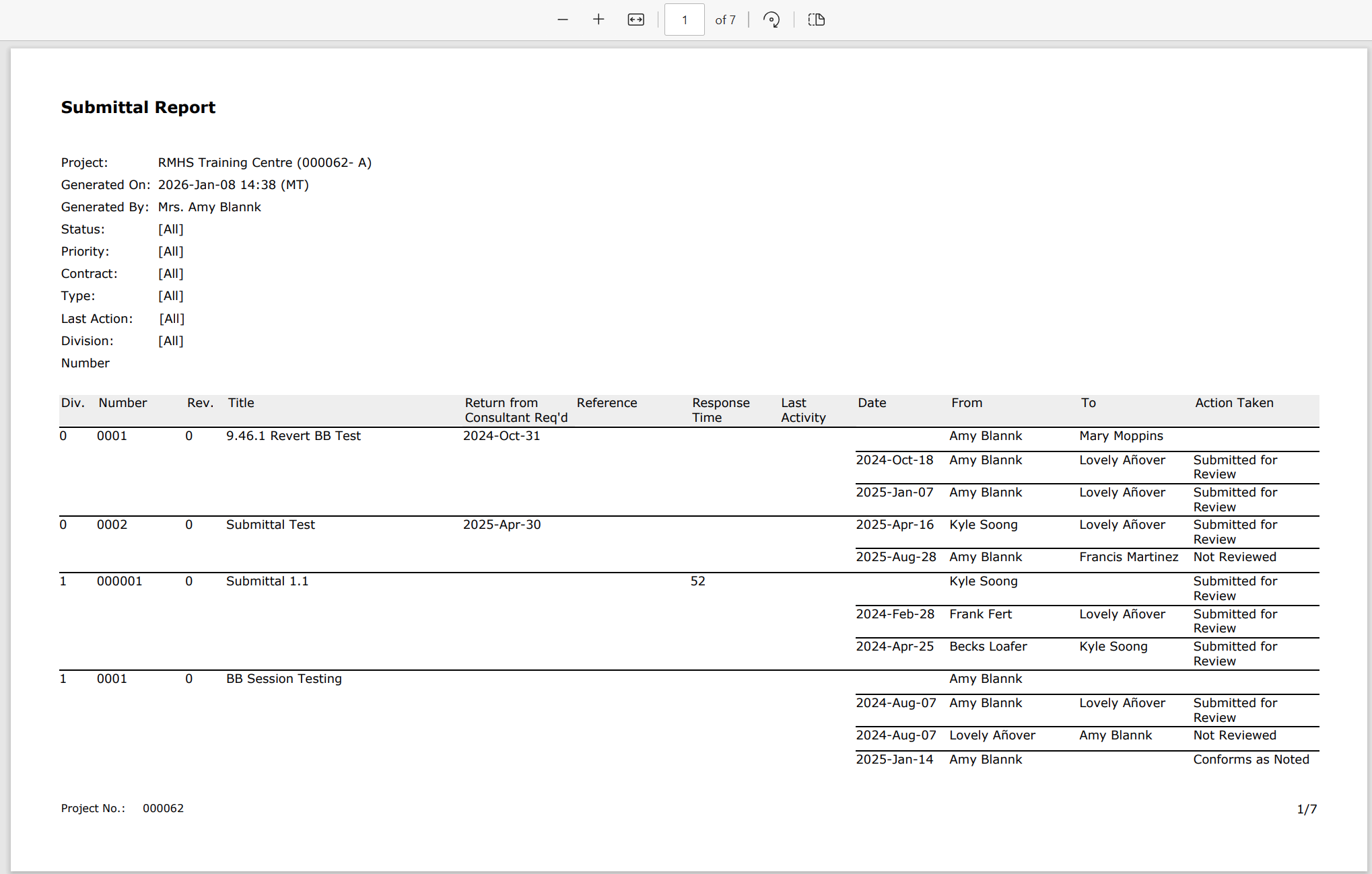The height and width of the screenshot is (874, 1372).
Task: Click the 'Last Activity' column header
Action: coord(803,410)
